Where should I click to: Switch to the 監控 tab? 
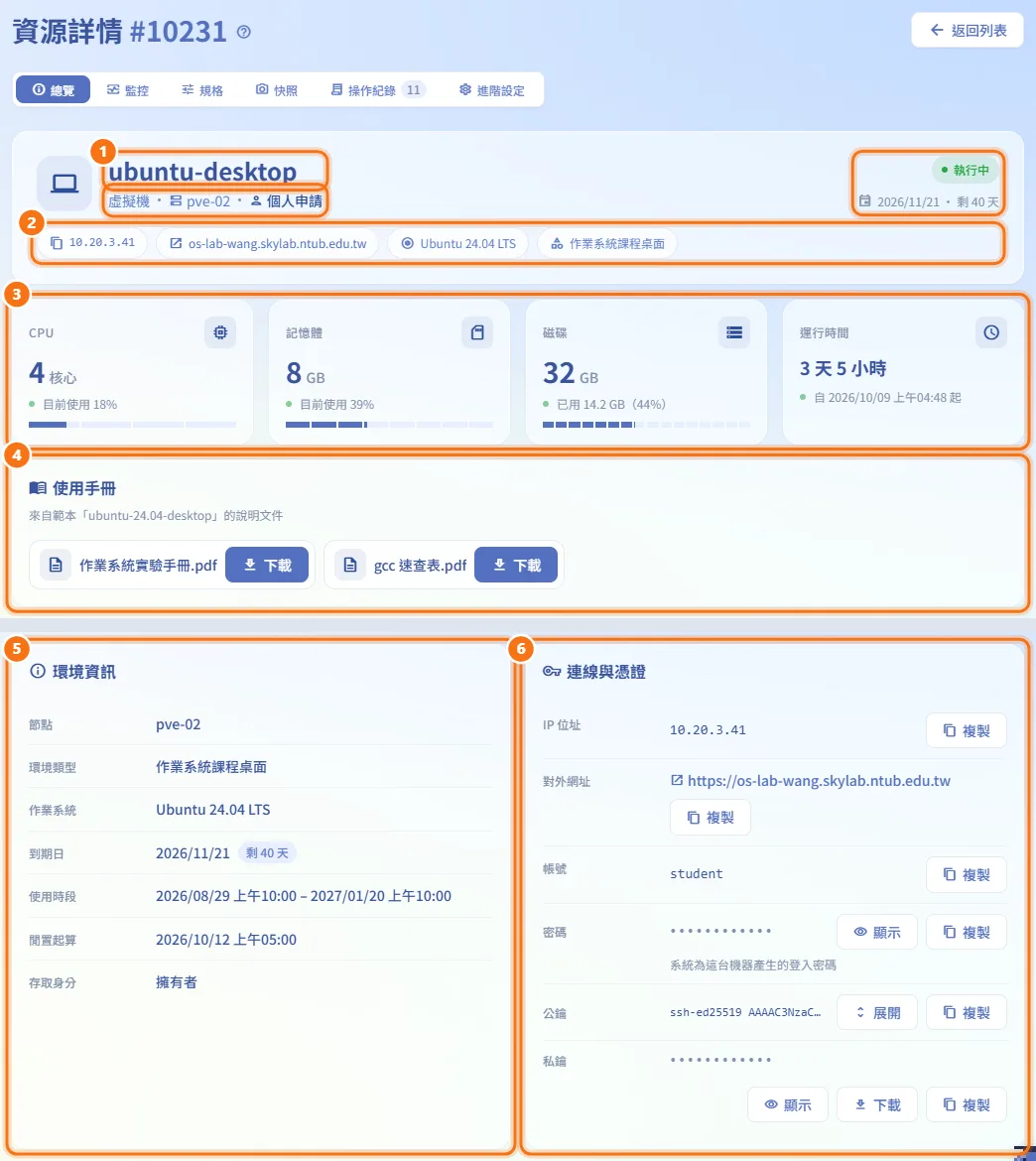tap(128, 89)
